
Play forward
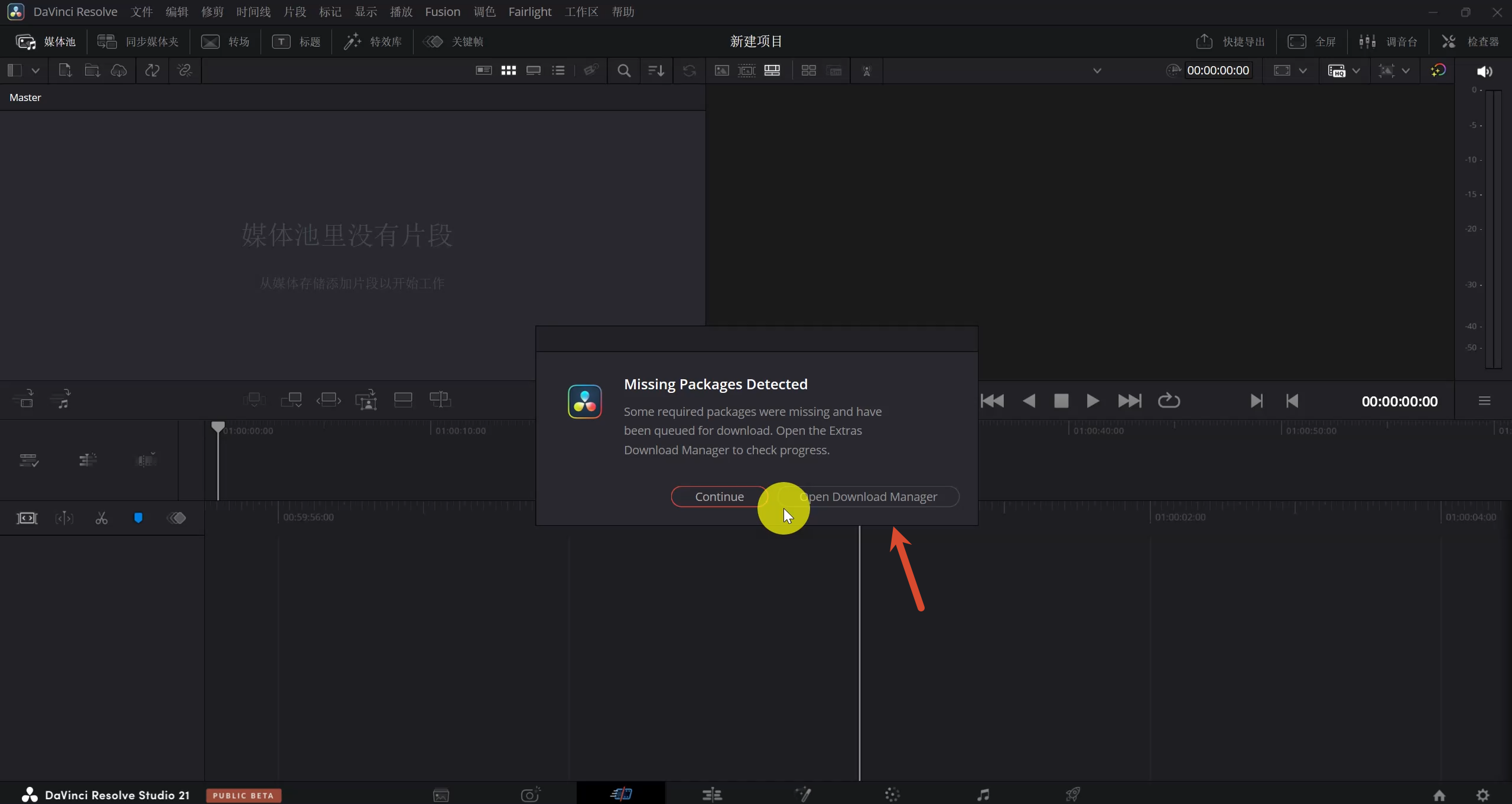(1092, 401)
